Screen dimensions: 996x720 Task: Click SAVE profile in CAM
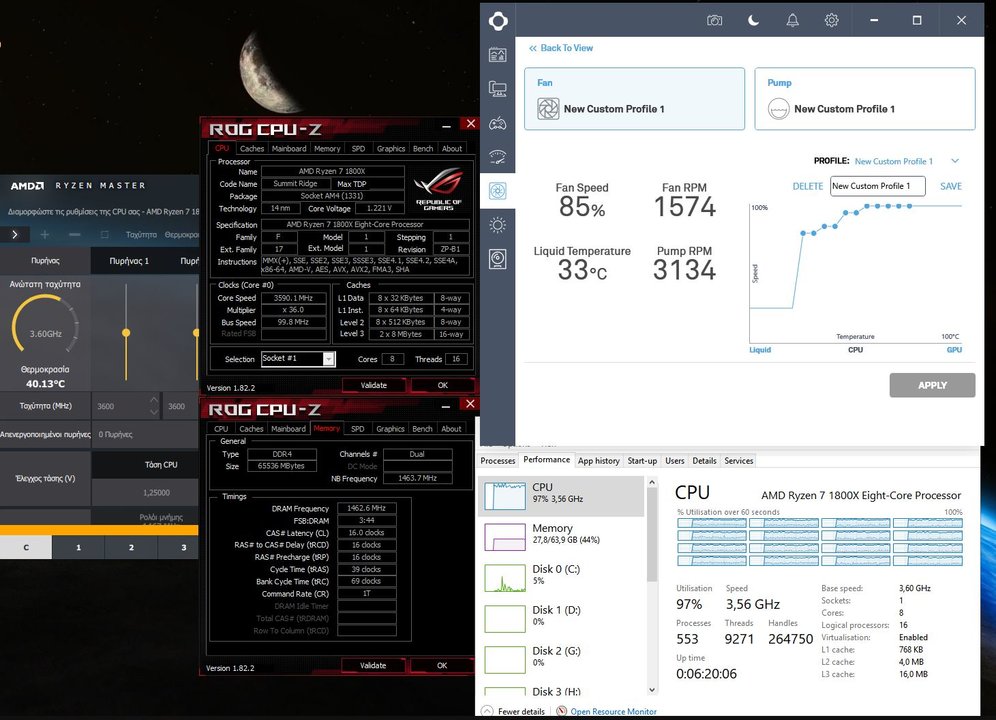coord(951,186)
